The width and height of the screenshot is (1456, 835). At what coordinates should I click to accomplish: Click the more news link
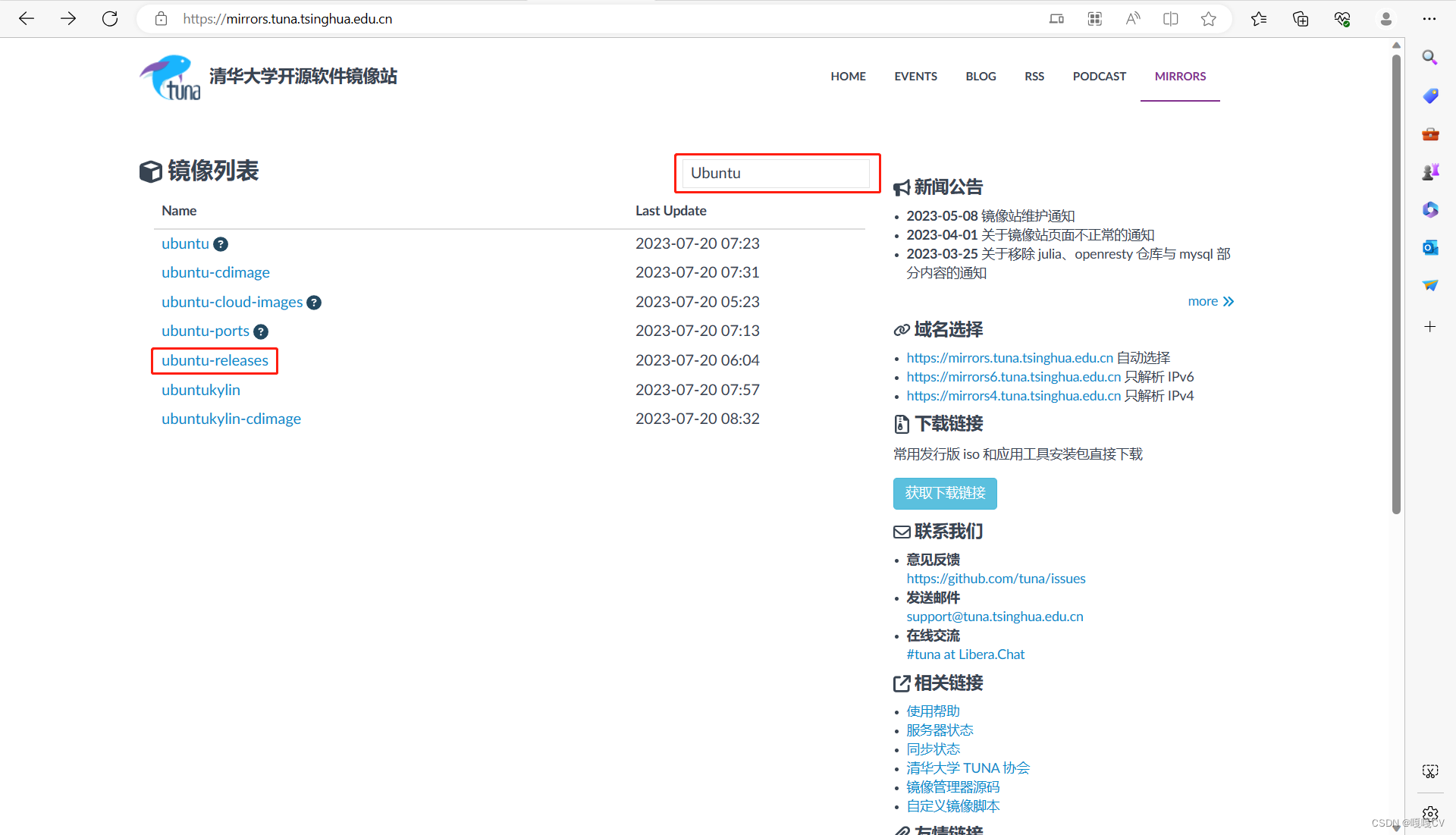coord(1211,301)
